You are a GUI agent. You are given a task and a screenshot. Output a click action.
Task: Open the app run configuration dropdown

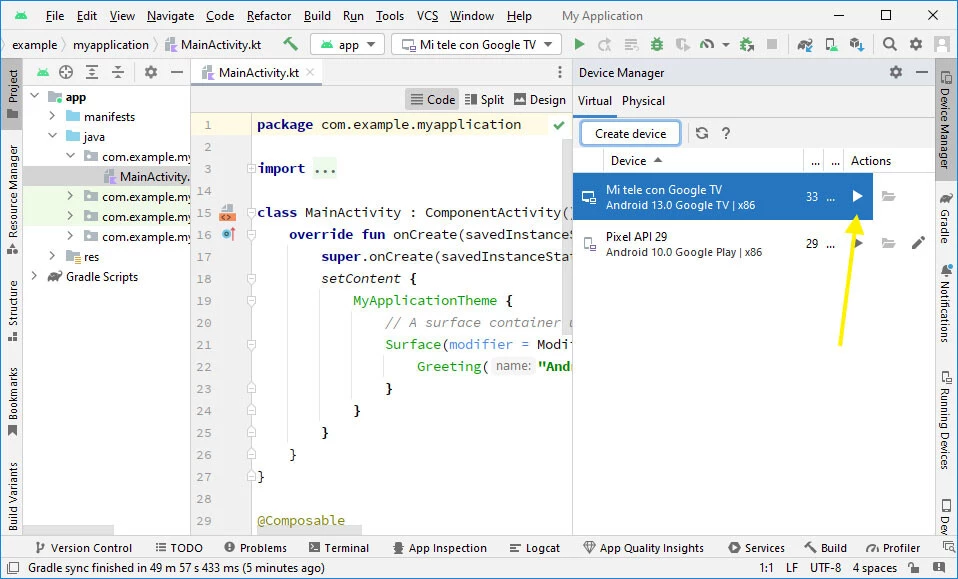click(348, 44)
